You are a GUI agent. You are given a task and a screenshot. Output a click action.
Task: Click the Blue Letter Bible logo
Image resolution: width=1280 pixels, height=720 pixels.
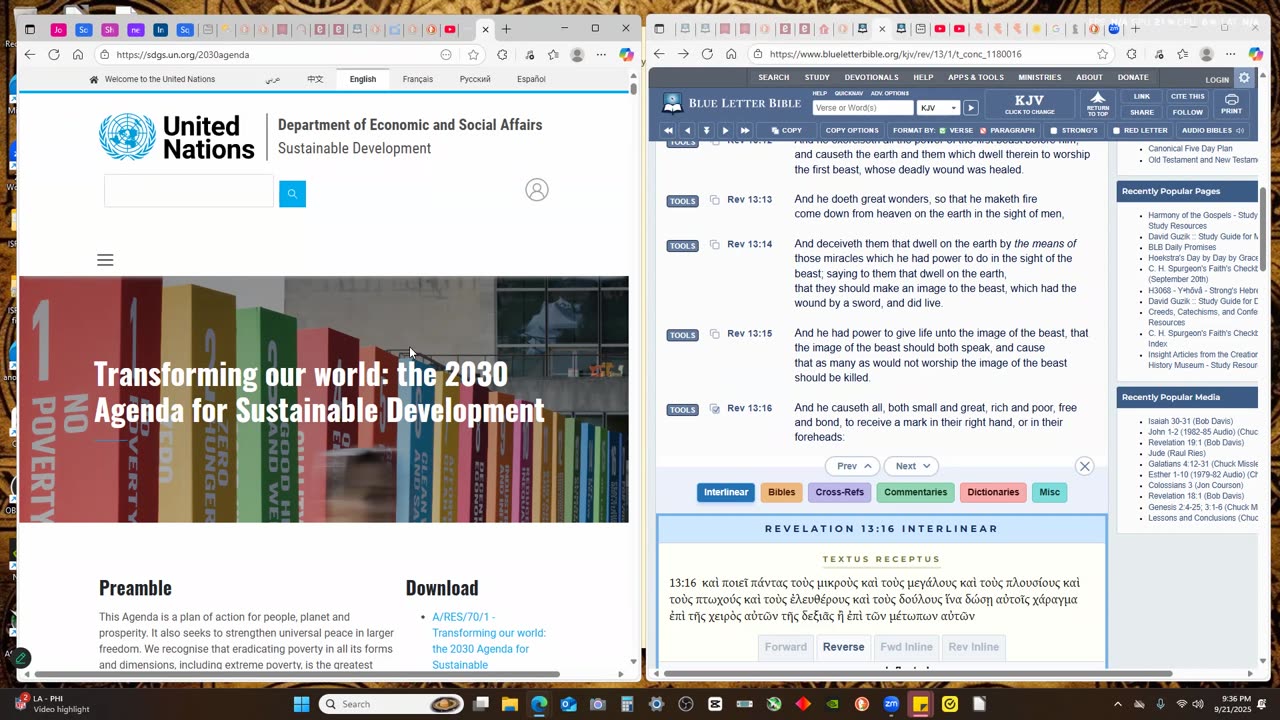(733, 104)
